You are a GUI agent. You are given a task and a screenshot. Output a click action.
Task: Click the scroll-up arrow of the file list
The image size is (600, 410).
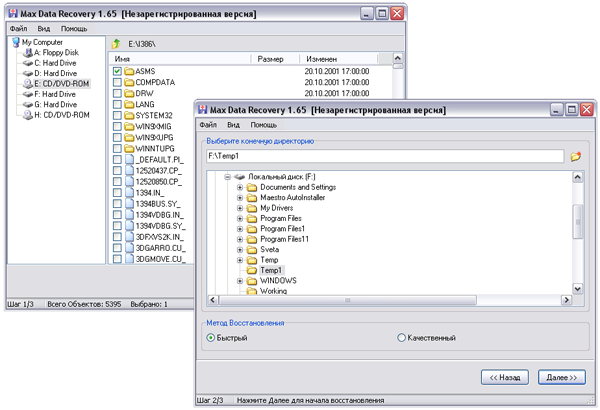point(398,58)
